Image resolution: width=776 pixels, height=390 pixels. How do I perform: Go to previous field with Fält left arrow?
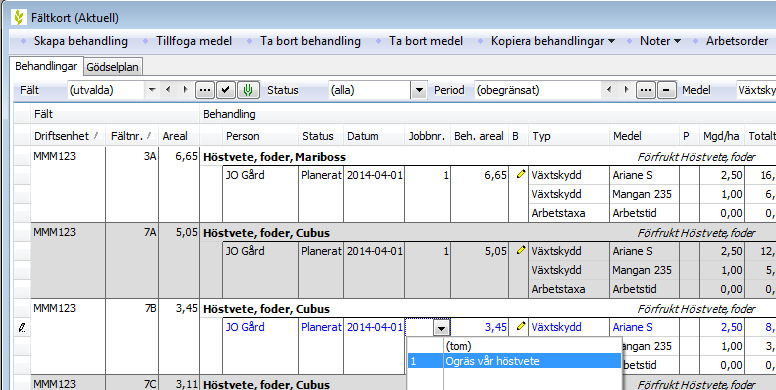168,90
